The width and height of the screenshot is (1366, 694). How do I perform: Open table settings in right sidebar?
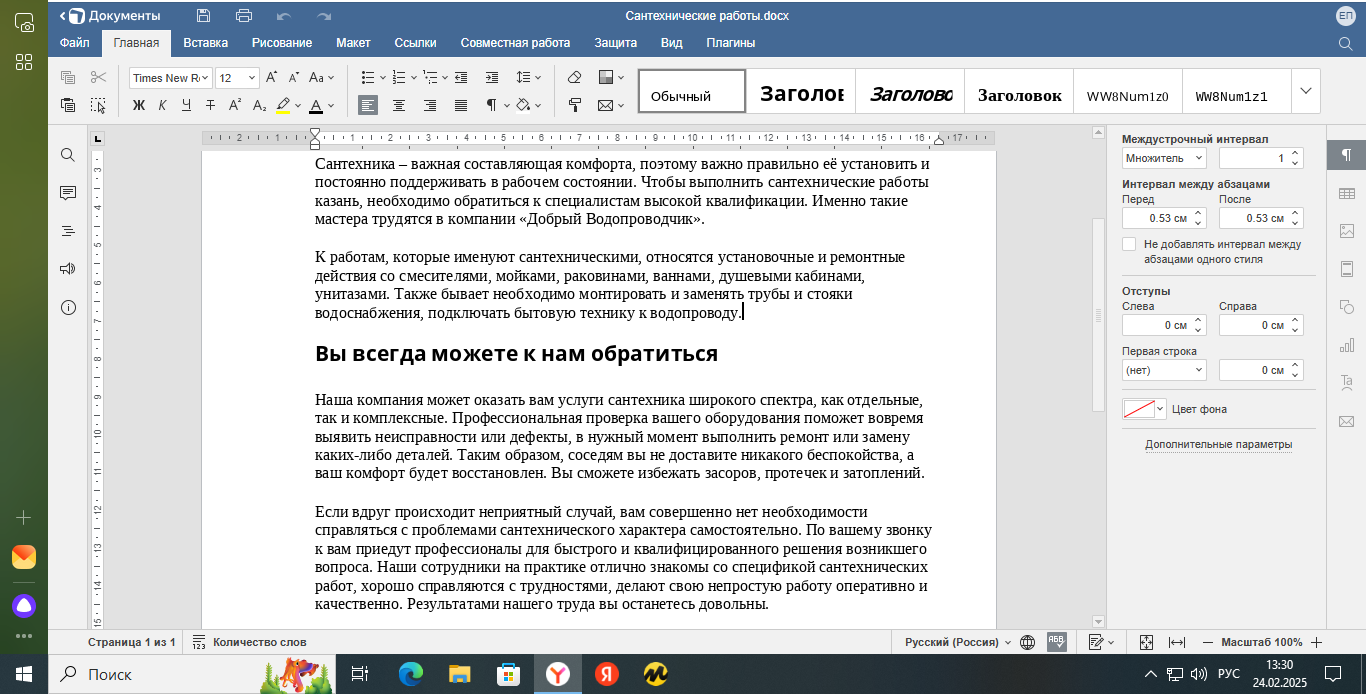1346,193
